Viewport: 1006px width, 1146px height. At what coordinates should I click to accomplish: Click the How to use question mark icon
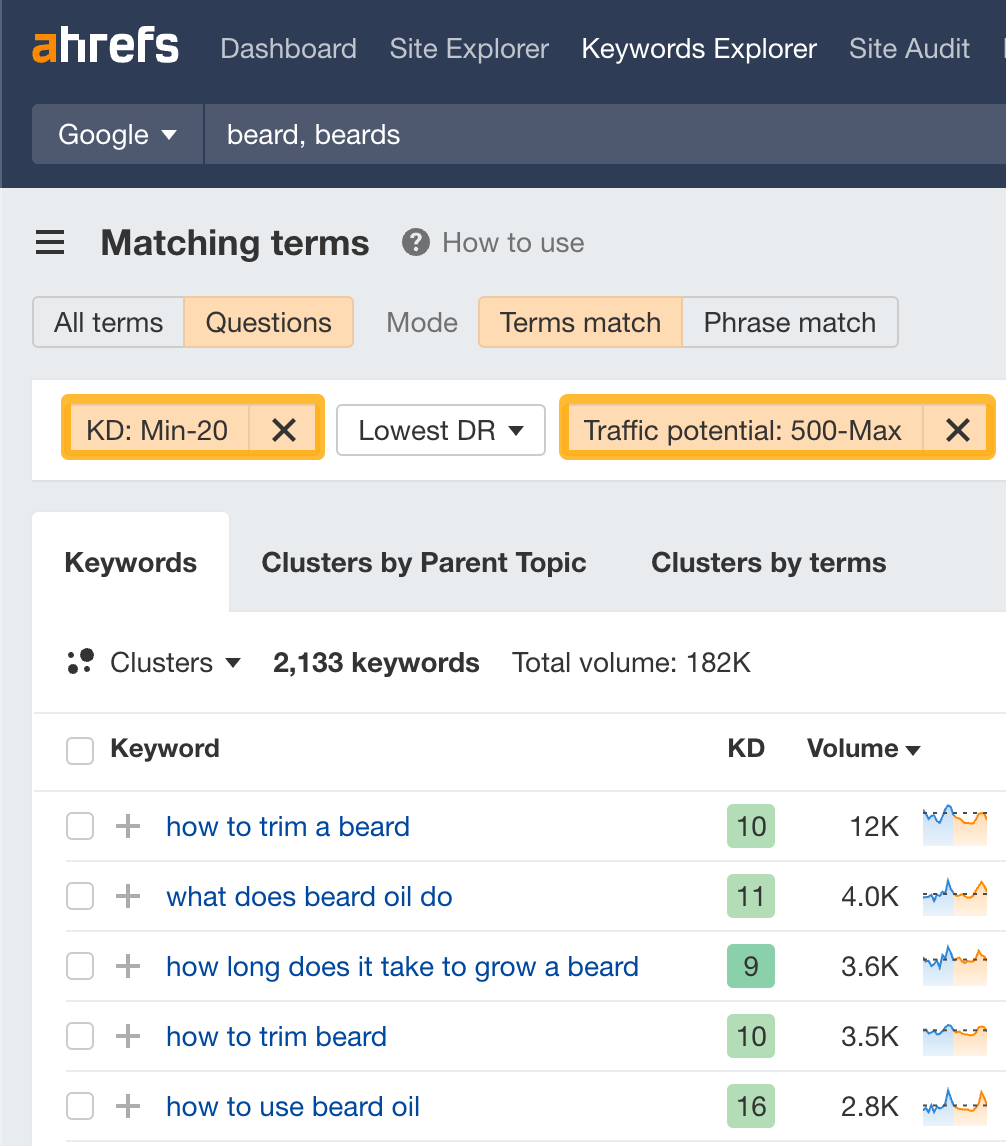click(415, 242)
